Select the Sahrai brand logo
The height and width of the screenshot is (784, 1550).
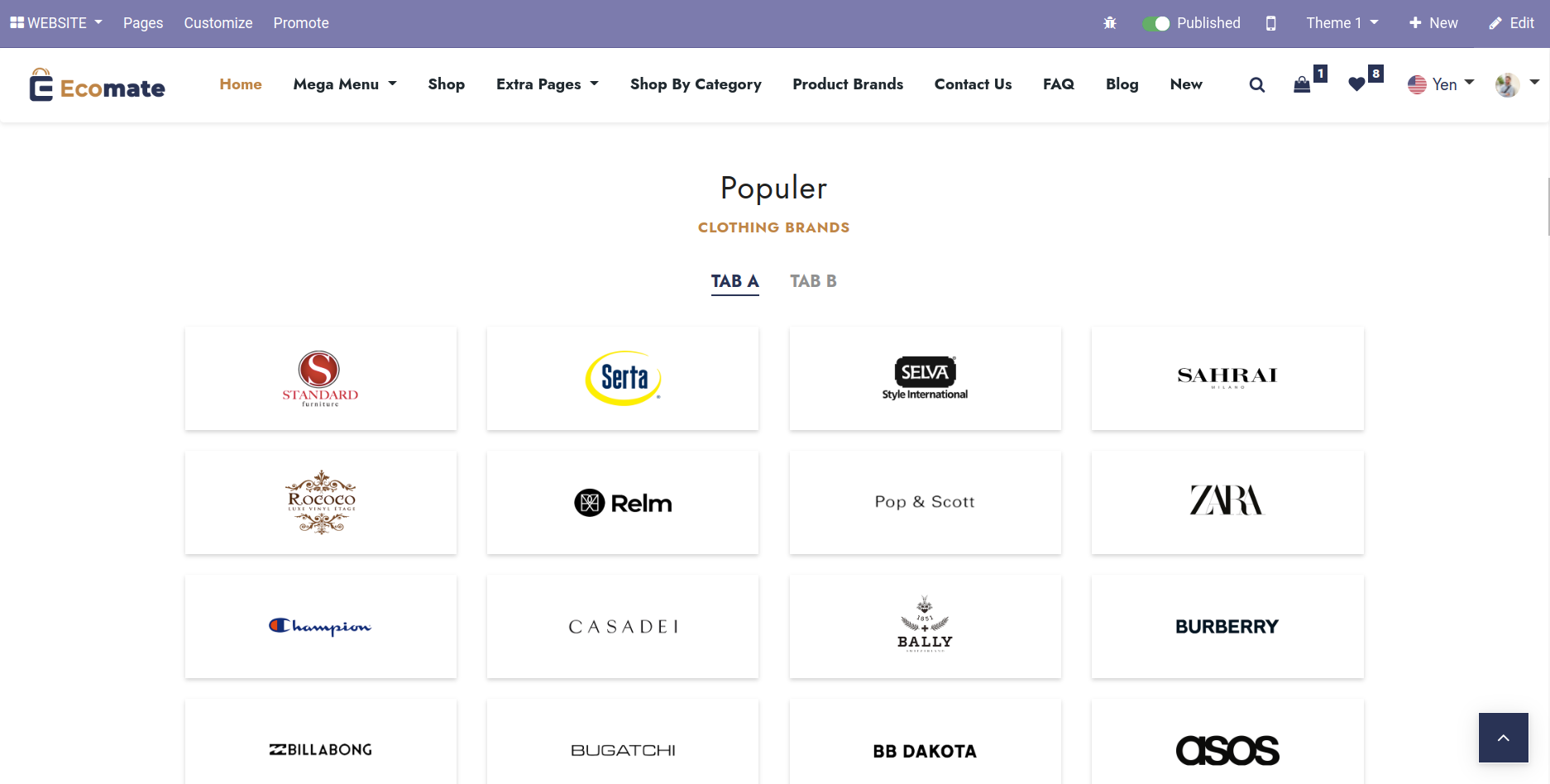pos(1227,379)
